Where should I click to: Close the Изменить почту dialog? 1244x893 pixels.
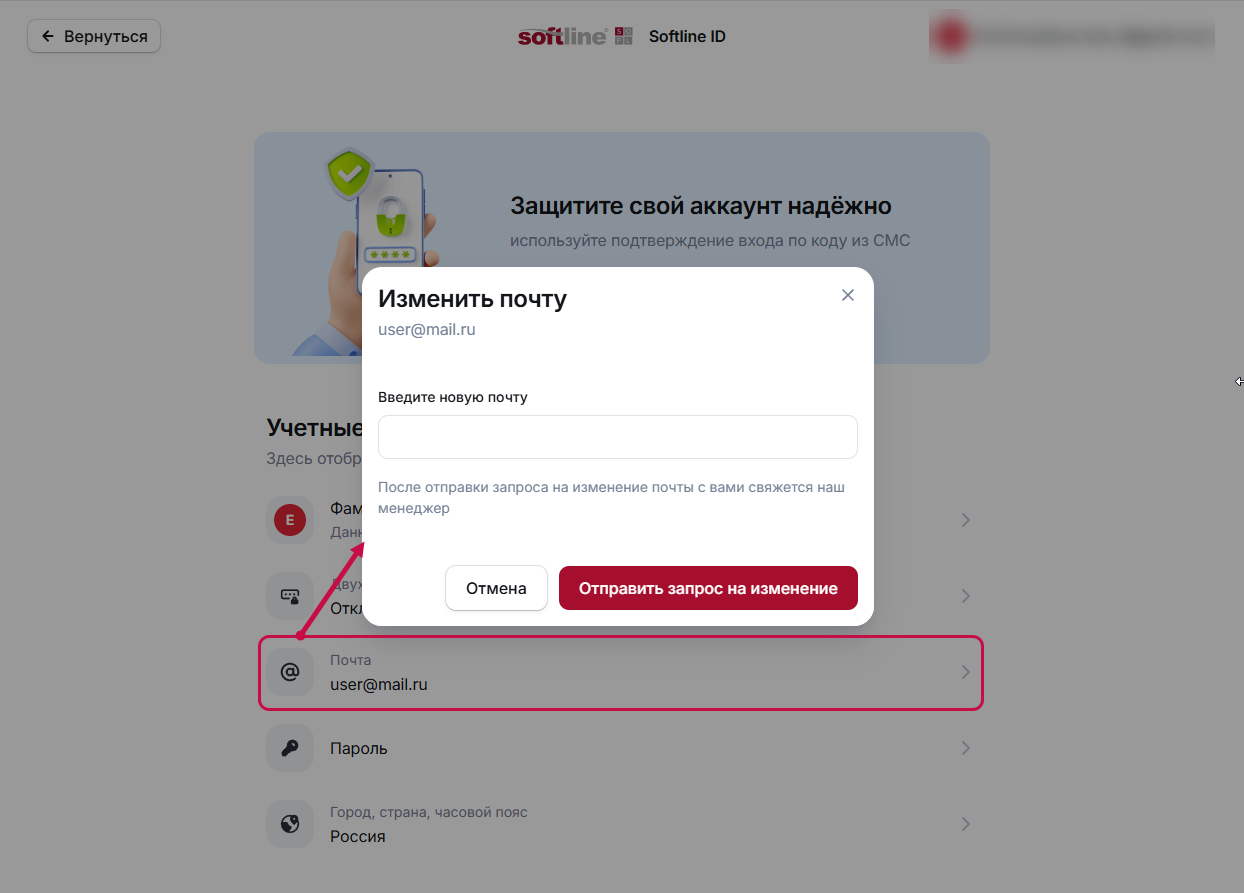click(848, 295)
